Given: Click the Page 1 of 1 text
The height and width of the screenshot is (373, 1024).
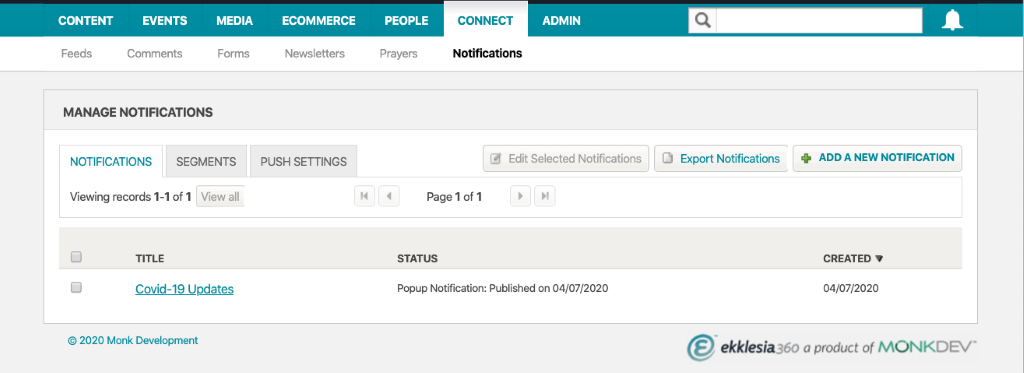Looking at the screenshot, I should pos(454,197).
